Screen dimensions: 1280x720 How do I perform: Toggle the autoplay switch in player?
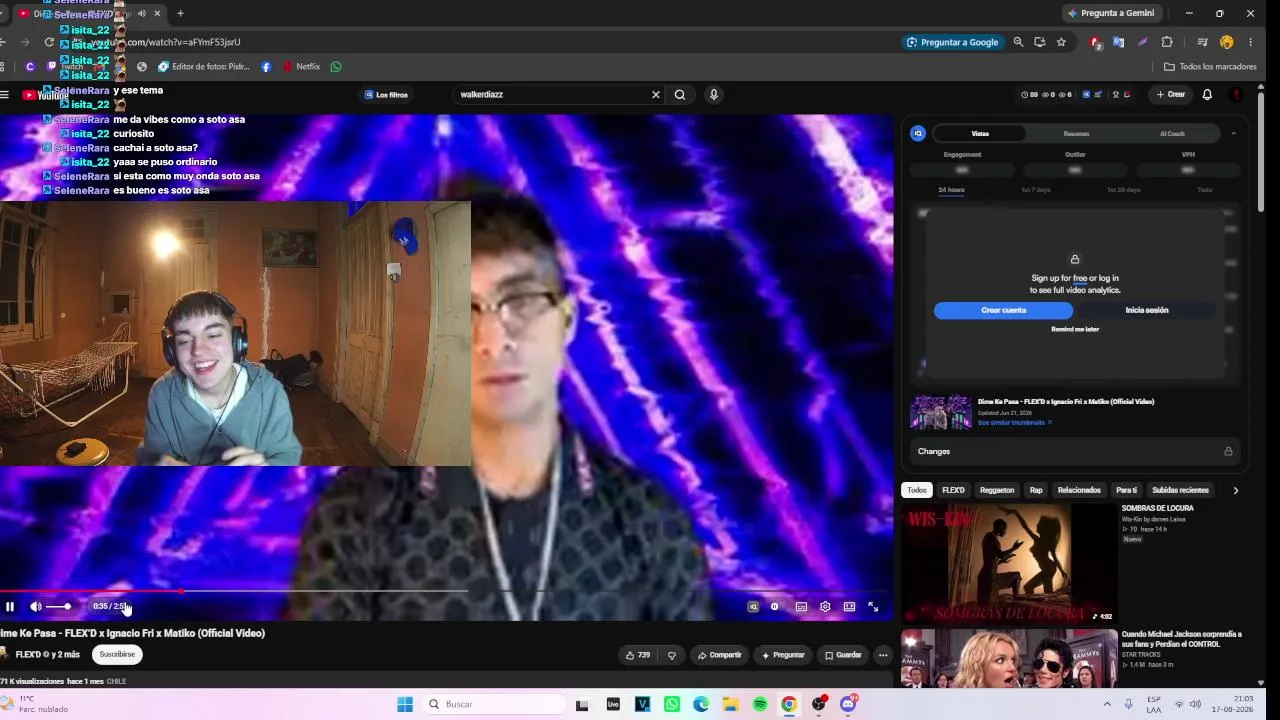pos(774,606)
